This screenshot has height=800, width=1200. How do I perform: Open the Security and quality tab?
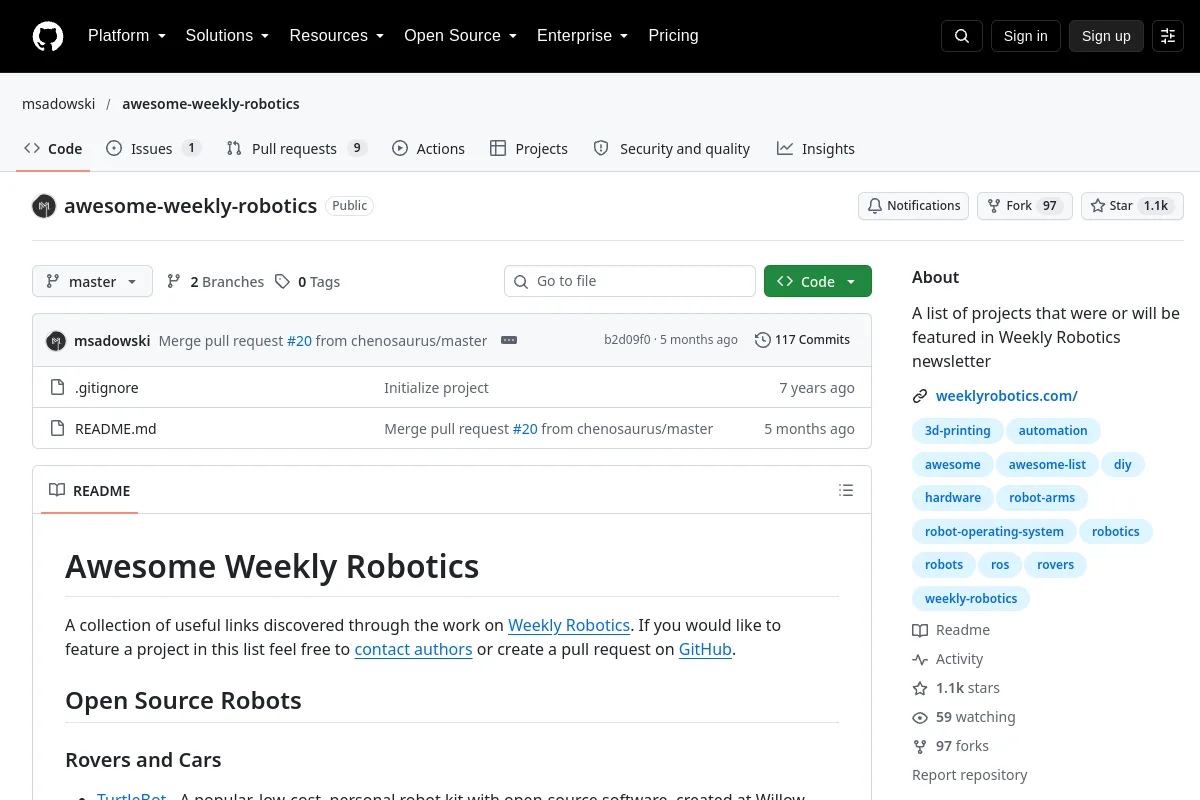point(671,149)
